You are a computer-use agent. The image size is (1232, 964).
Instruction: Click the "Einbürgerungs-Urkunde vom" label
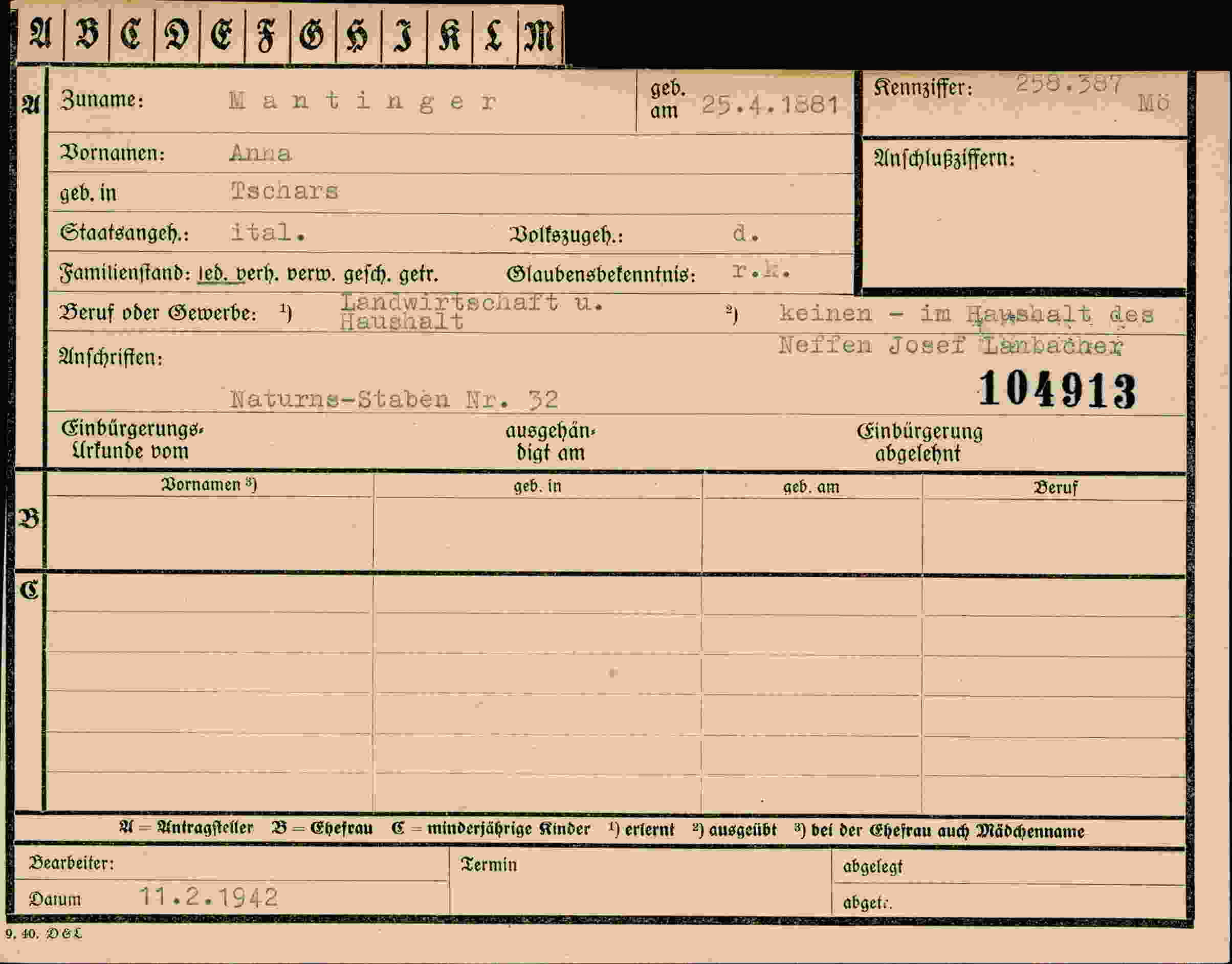132,440
